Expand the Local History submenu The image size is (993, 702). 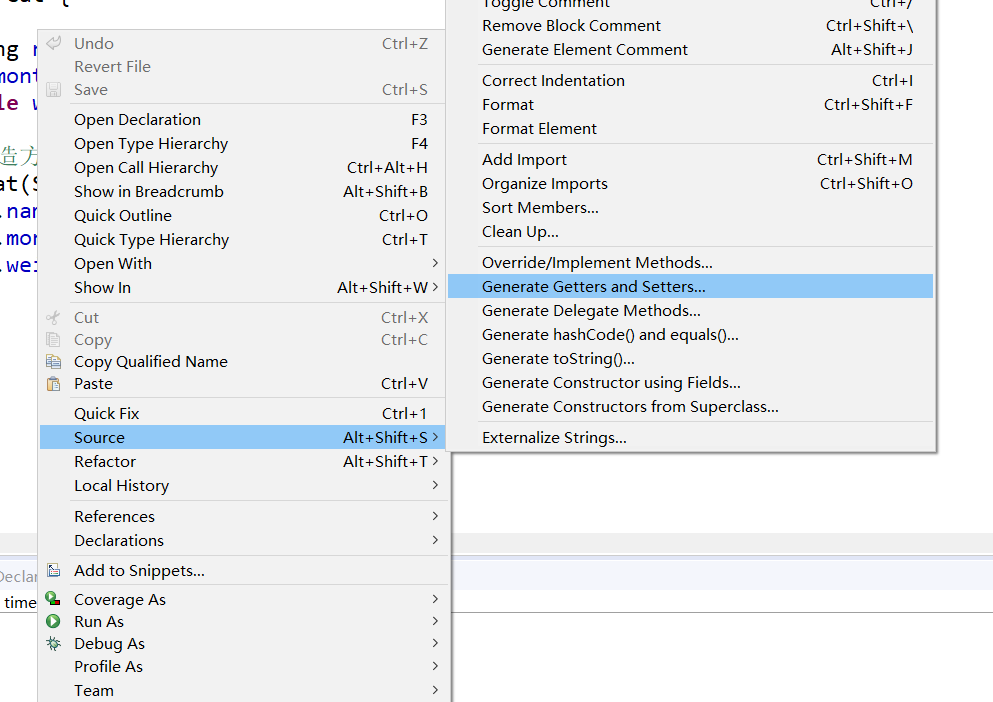(434, 485)
